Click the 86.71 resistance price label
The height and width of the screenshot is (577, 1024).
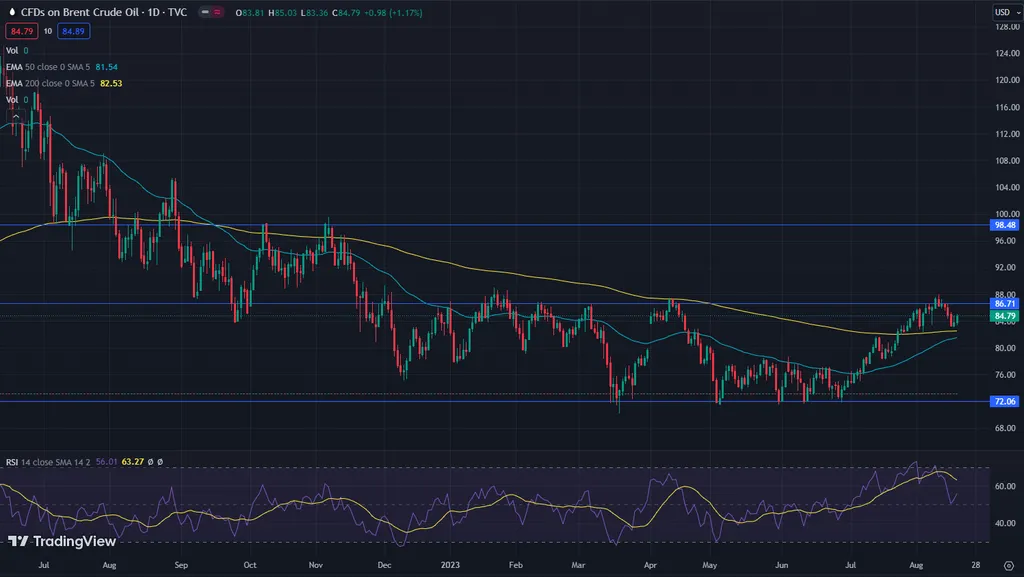[1004, 302]
